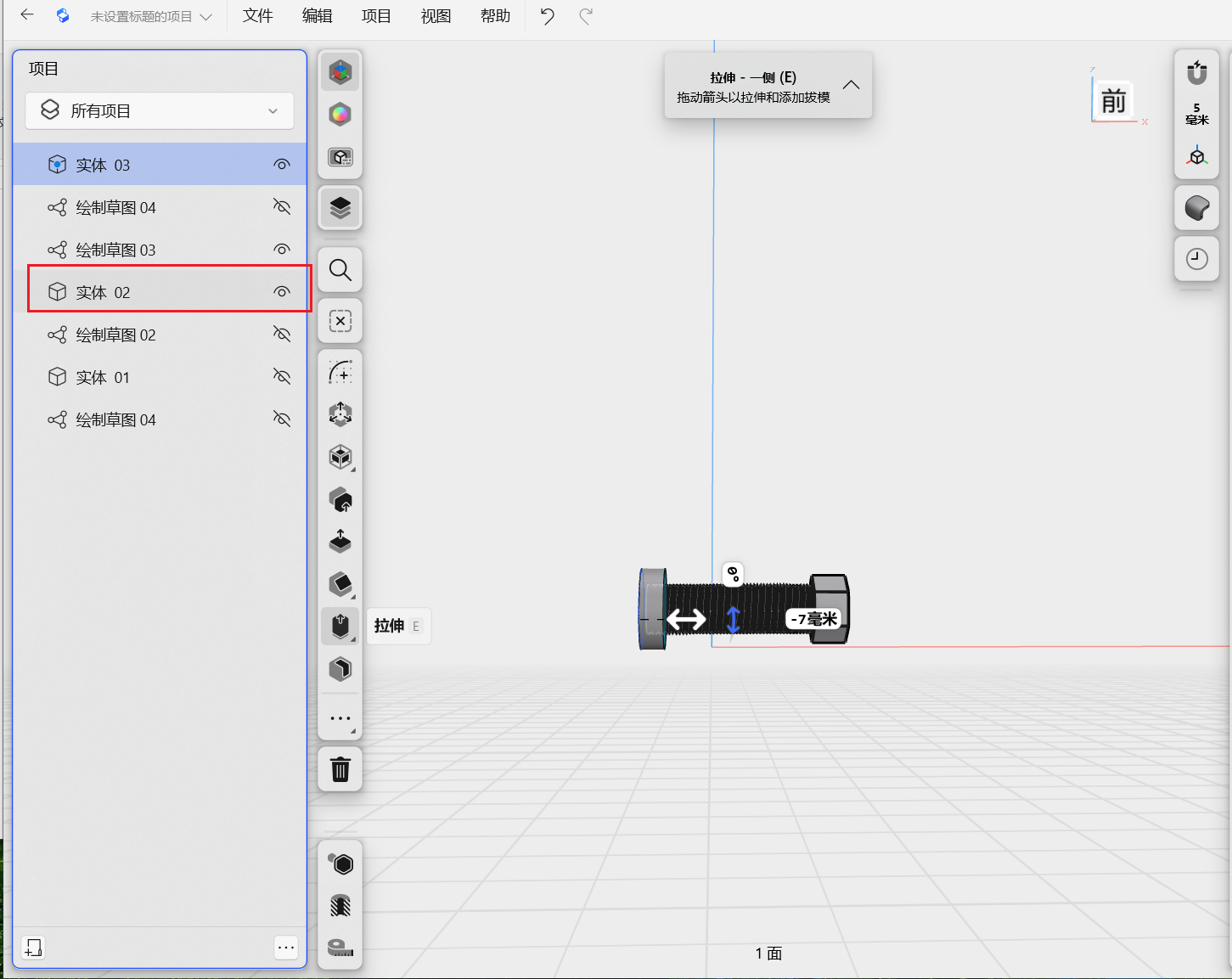Click the magnet snap icon
The height and width of the screenshot is (979, 1232).
[x=1196, y=73]
